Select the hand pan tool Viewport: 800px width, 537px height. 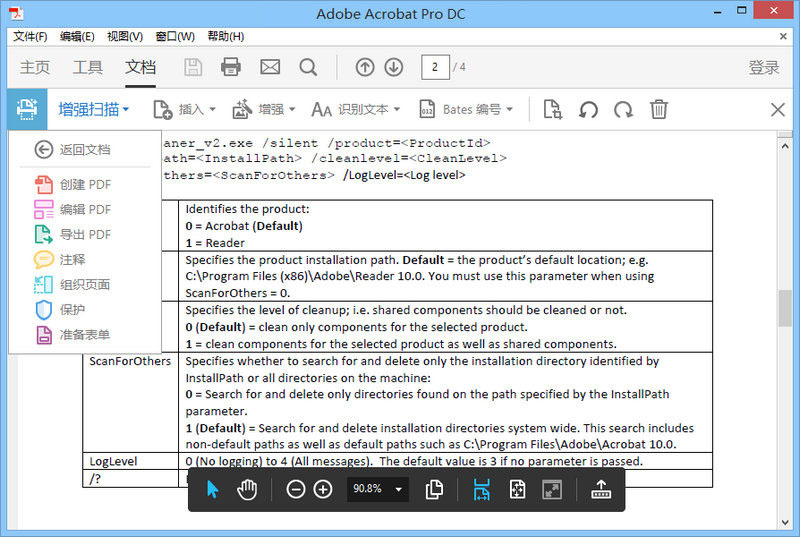click(246, 489)
